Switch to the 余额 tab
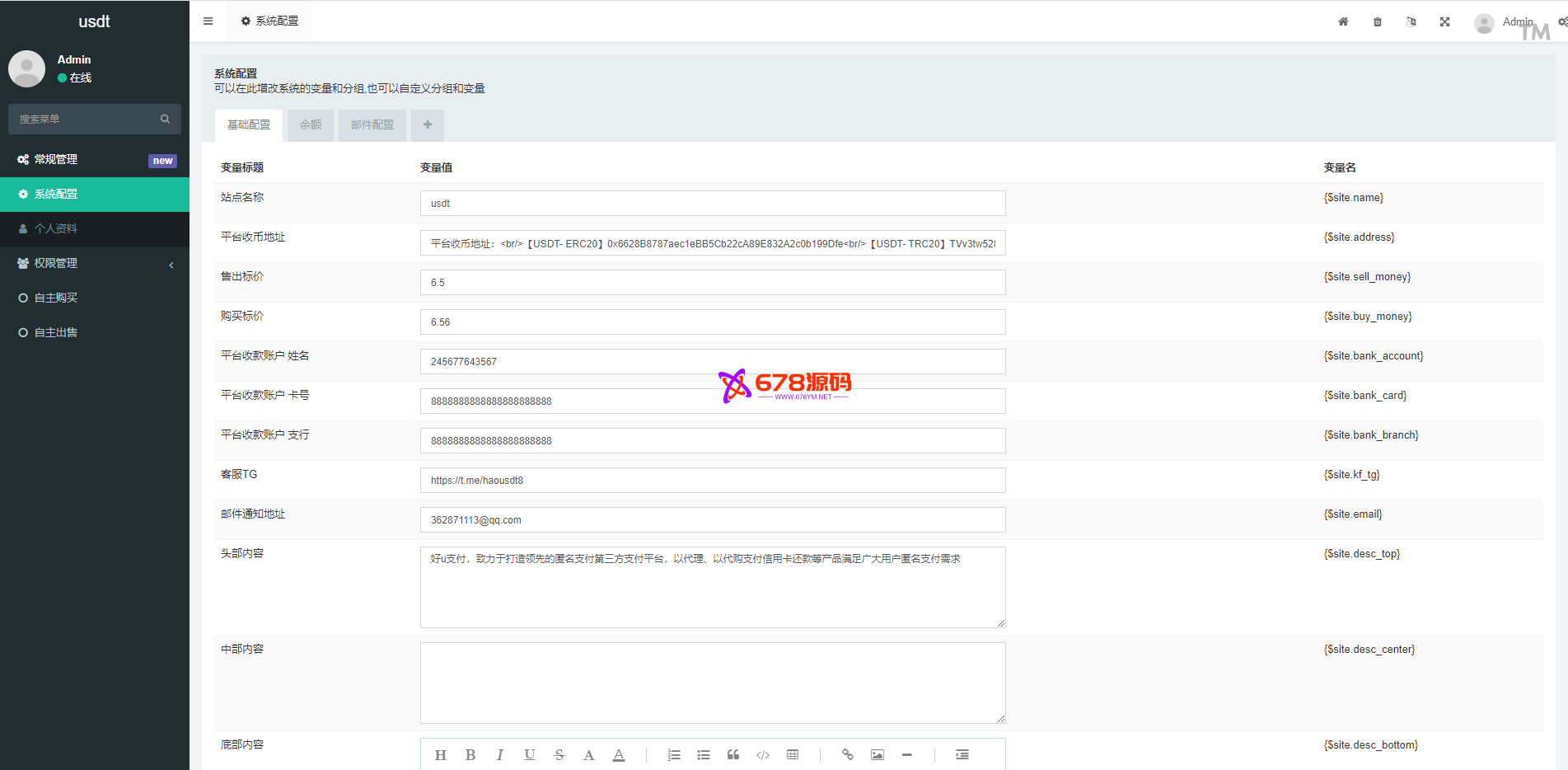Viewport: 1568px width, 770px height. click(311, 125)
